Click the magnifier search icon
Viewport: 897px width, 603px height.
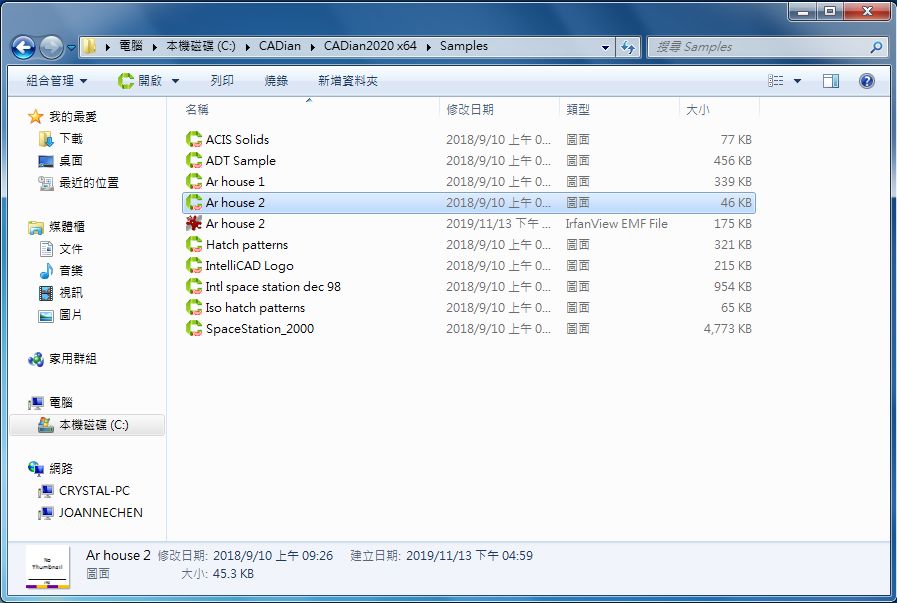876,47
